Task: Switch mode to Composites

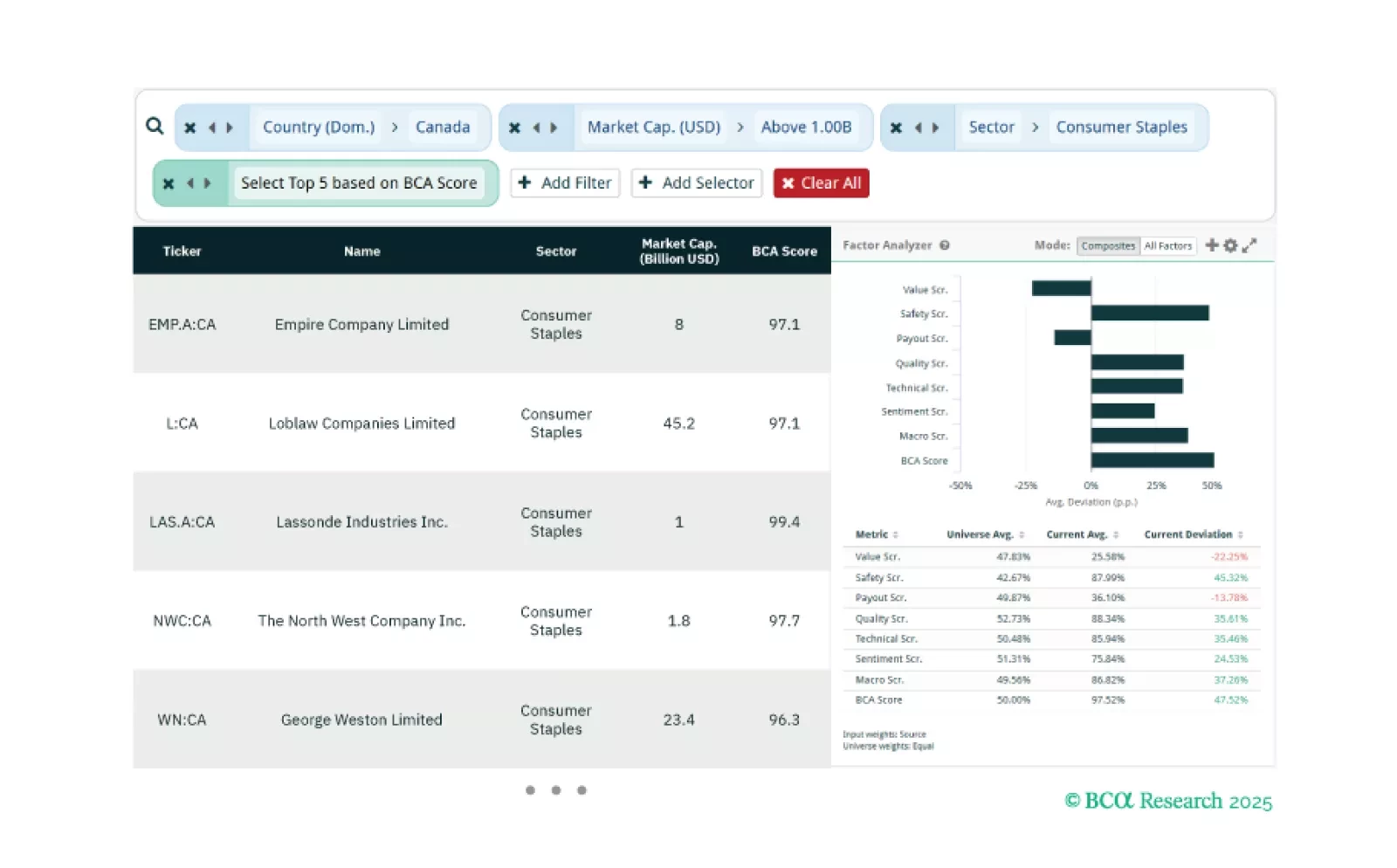Action: click(1107, 246)
